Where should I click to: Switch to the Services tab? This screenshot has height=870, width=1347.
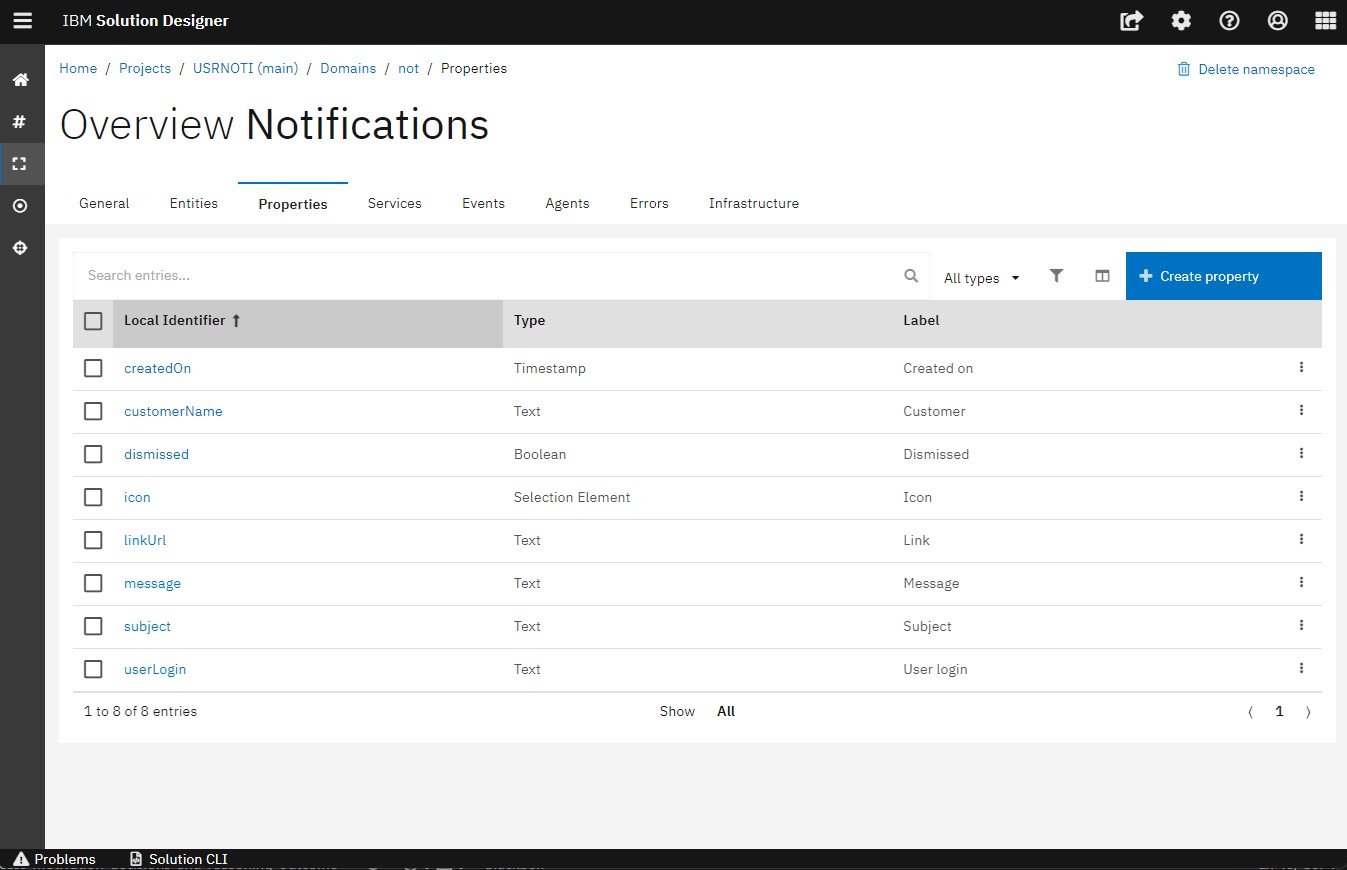pyautogui.click(x=394, y=203)
